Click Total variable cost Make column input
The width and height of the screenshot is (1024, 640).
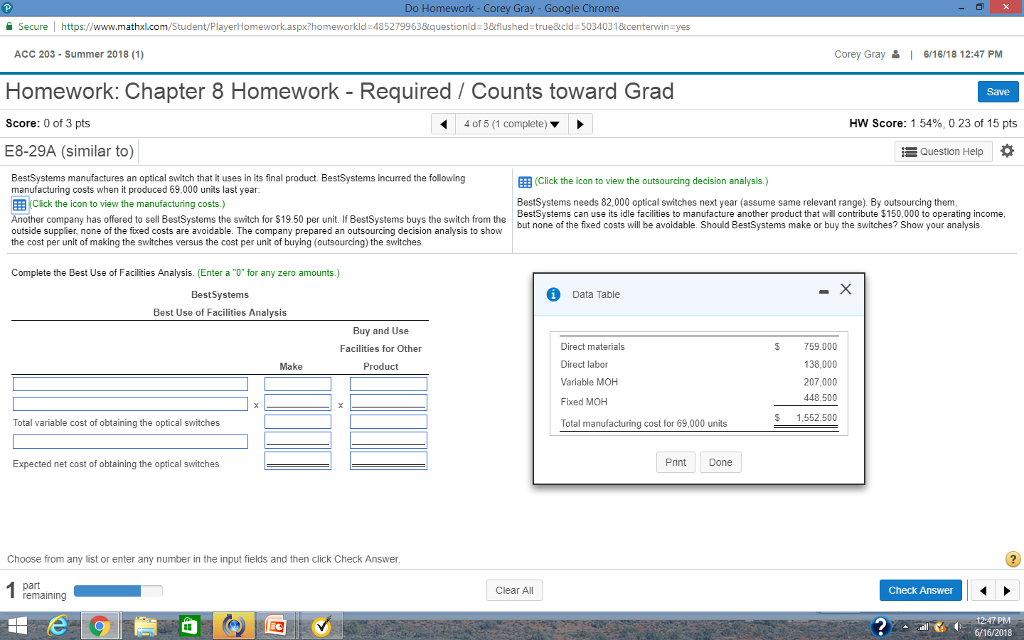(x=298, y=422)
